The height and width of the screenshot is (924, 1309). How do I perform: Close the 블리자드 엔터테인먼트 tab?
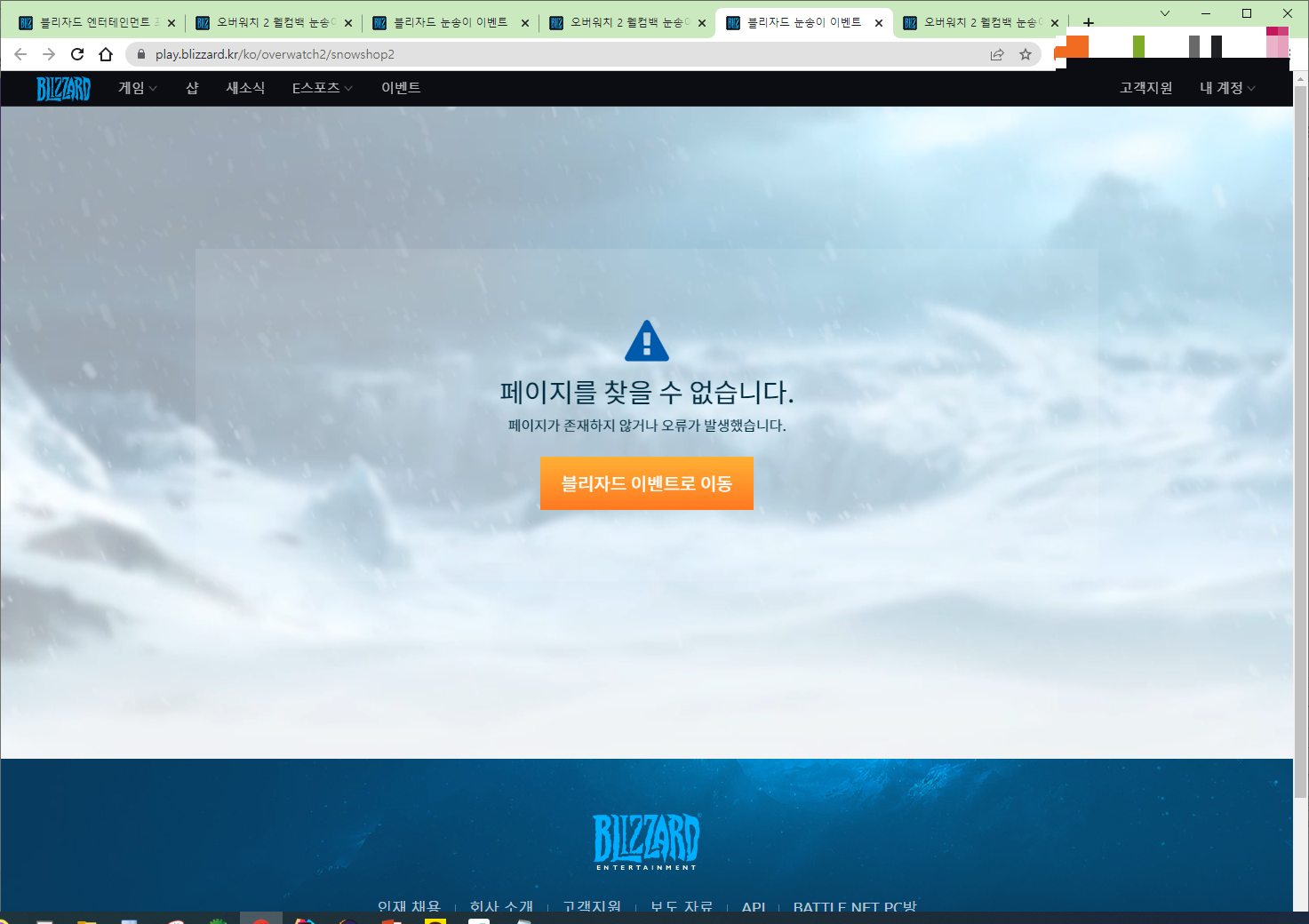click(172, 23)
